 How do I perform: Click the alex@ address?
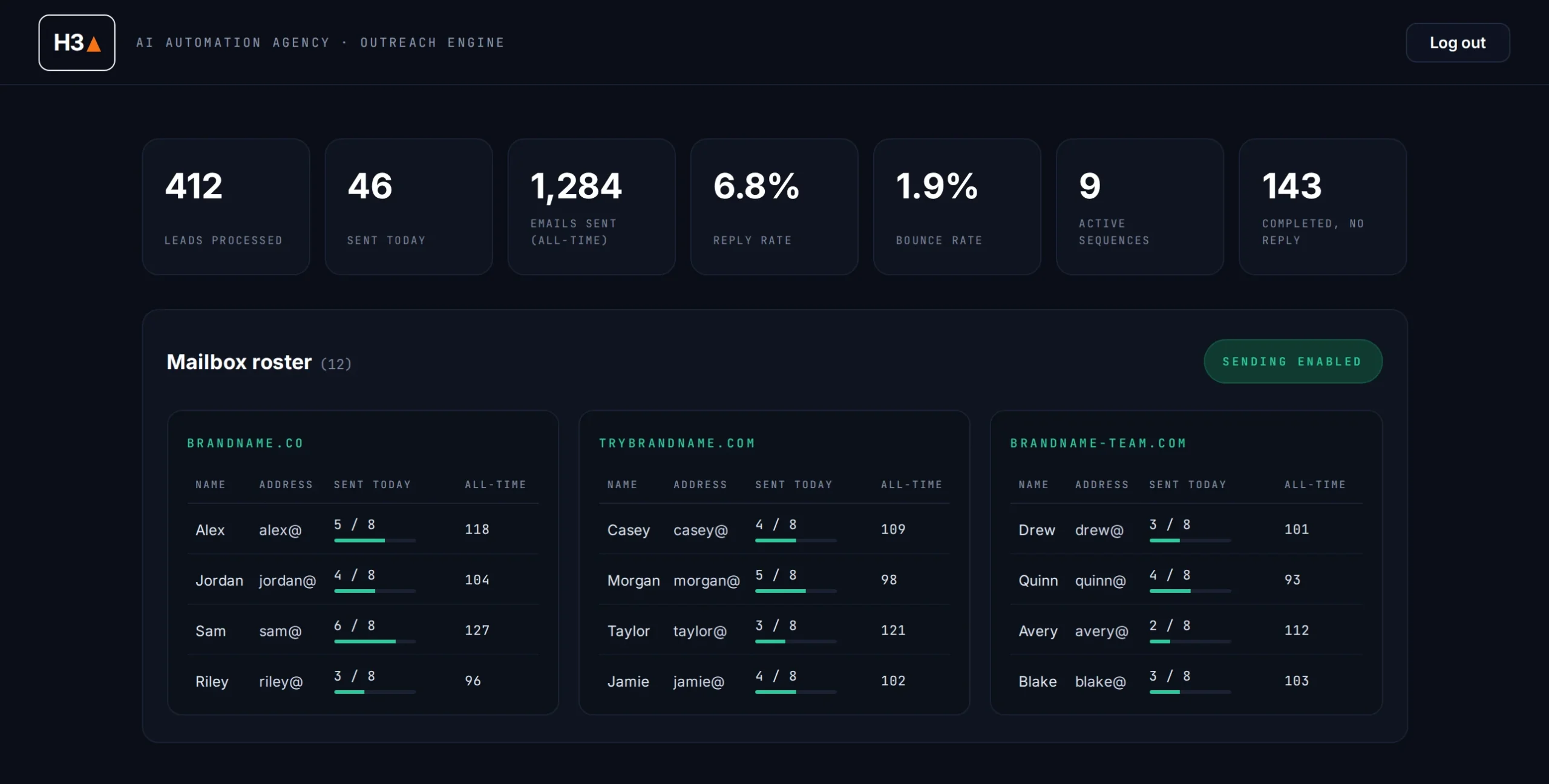click(280, 530)
